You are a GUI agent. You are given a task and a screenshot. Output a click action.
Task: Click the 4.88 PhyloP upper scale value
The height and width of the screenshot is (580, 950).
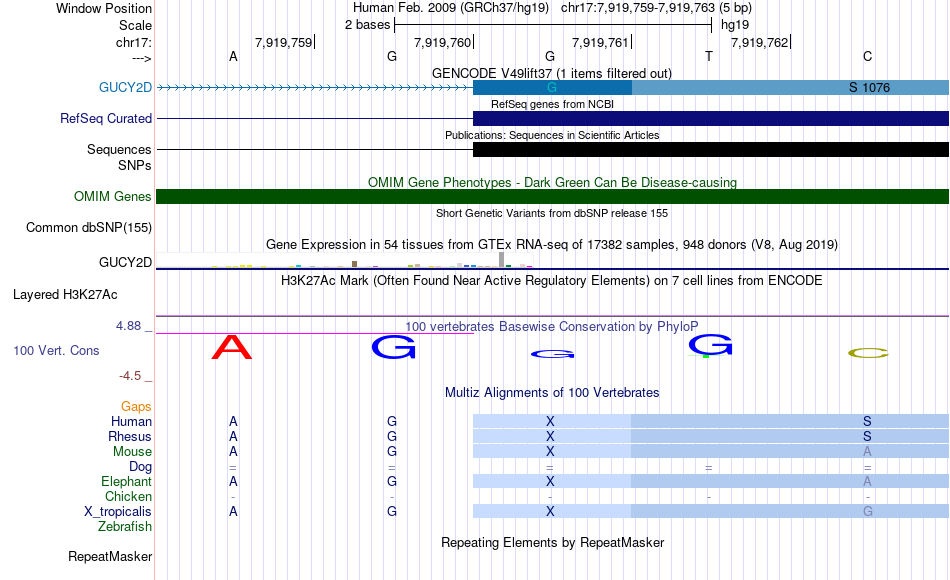click(128, 326)
